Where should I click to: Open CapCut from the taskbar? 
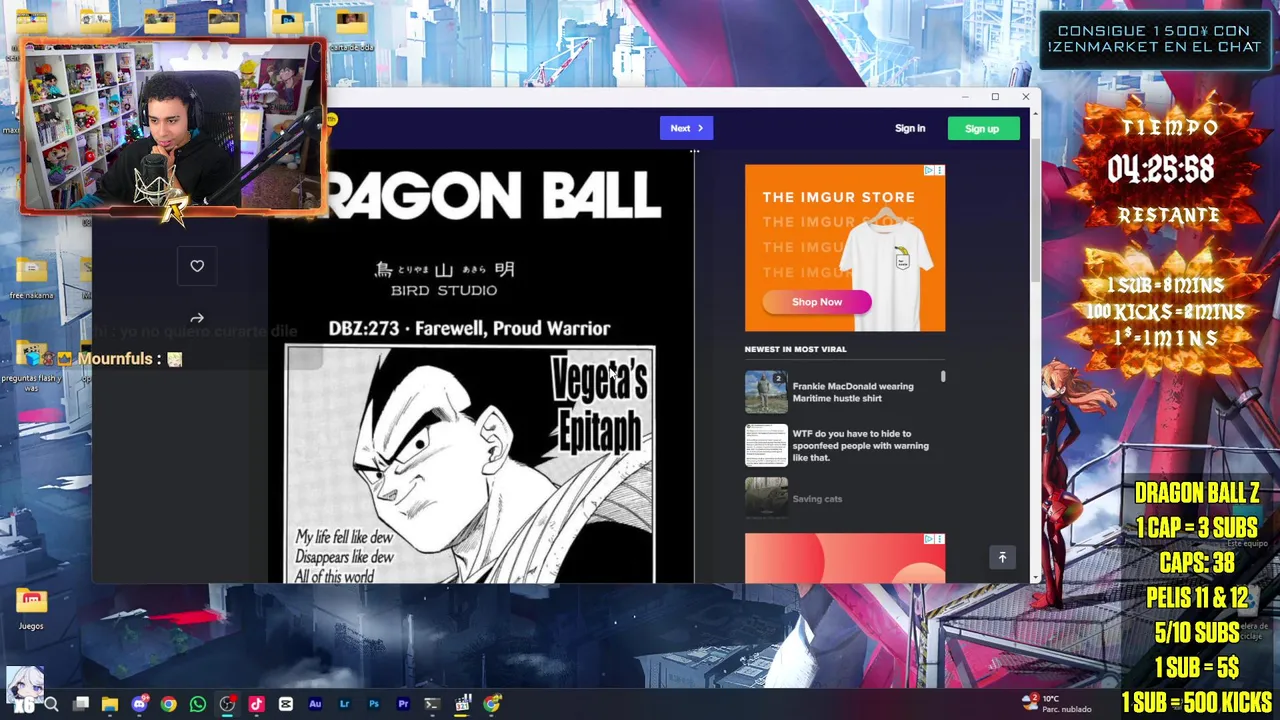(x=286, y=704)
